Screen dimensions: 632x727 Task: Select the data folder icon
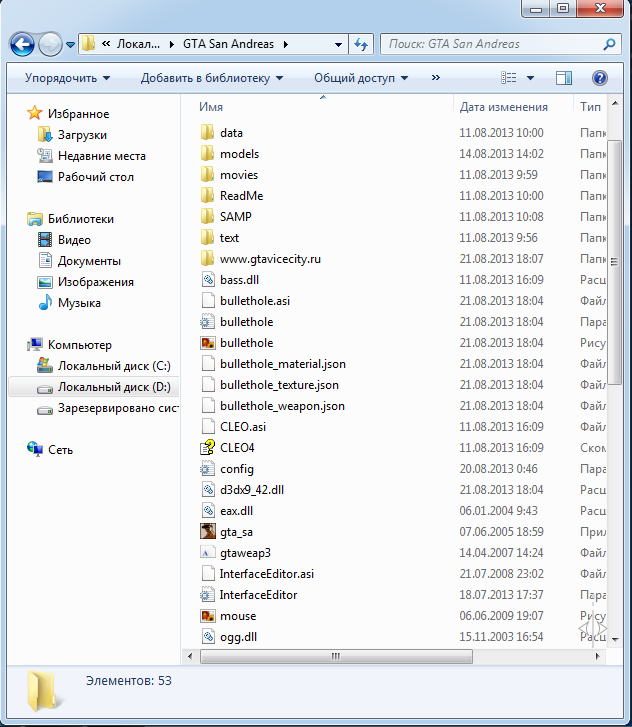207,133
